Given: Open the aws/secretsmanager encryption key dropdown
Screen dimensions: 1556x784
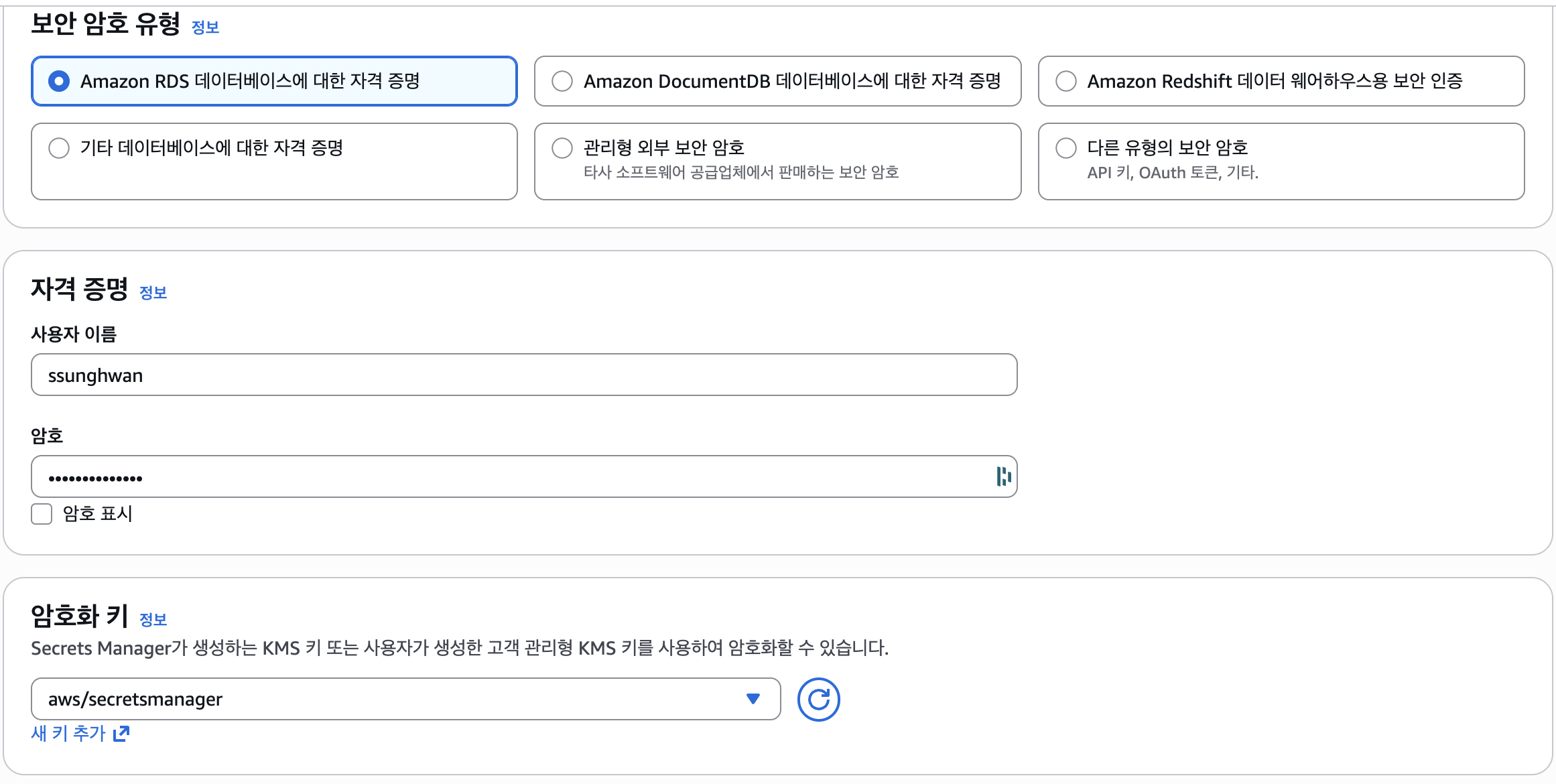Looking at the screenshot, I should [x=406, y=699].
